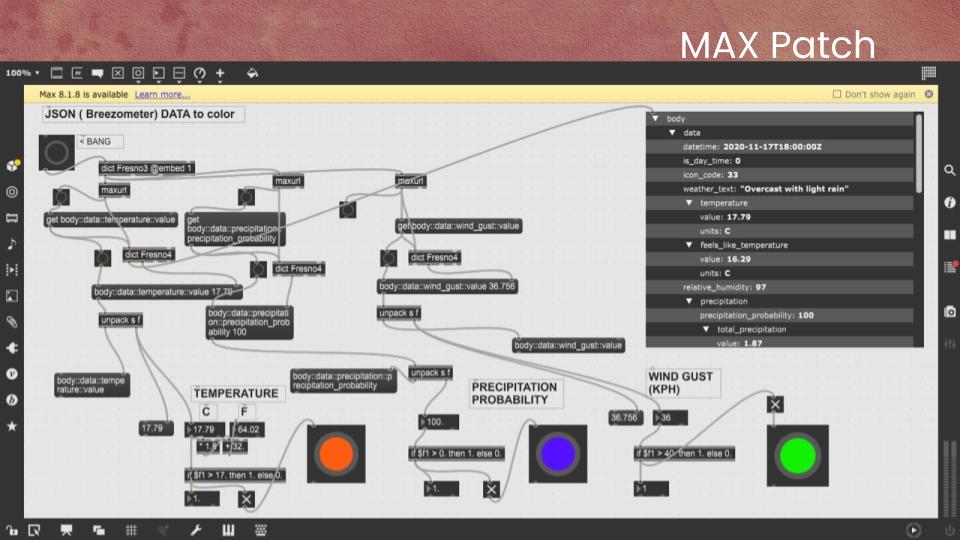Select the F number box showing 64.02

click(x=247, y=430)
